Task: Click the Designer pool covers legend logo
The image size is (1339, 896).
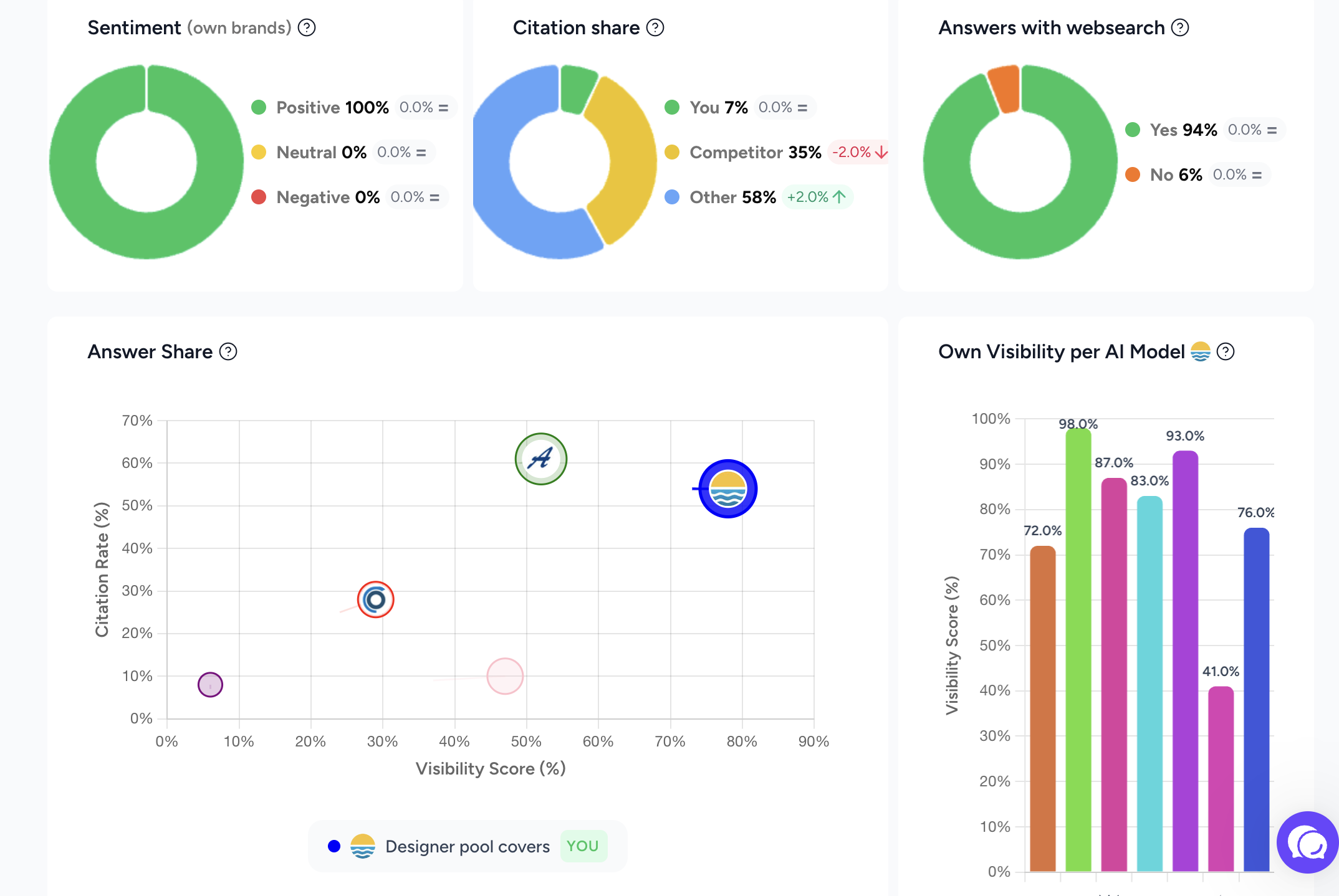Action: (363, 846)
